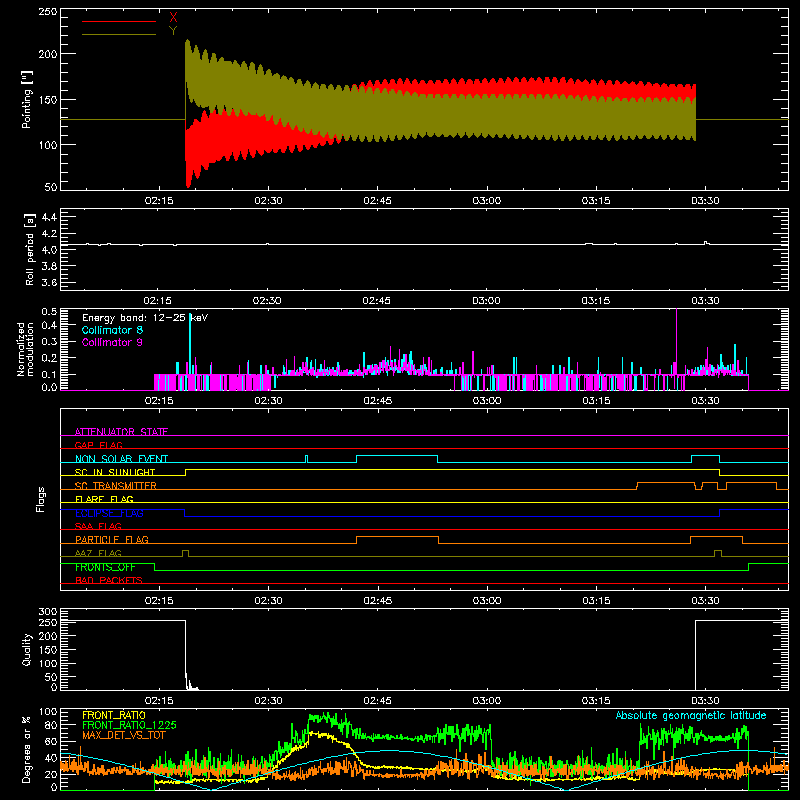800x800 pixels.
Task: Click the yellow FRONT_RATIO legend
Action: [114, 715]
